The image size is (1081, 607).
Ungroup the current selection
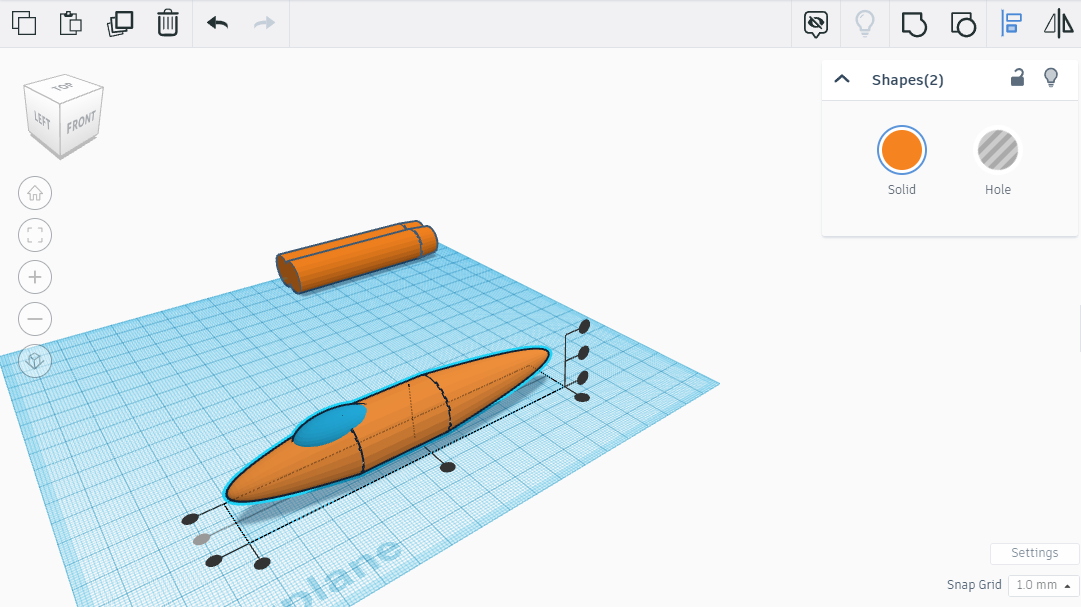click(962, 24)
